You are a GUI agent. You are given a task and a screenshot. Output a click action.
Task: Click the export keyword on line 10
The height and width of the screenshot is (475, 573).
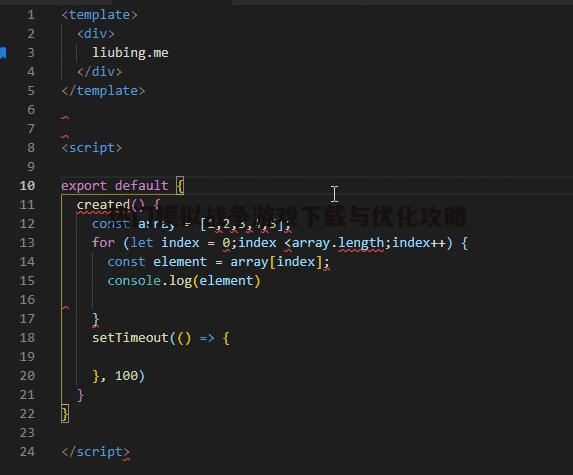click(84, 186)
